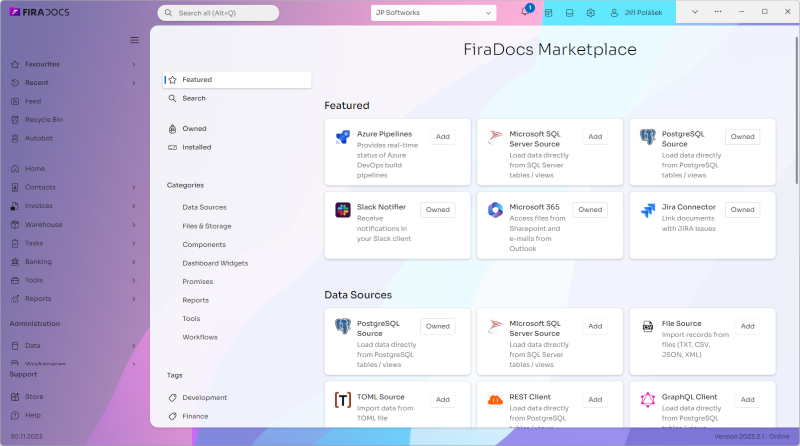Expand the title bar chevron dropdown

point(694,12)
